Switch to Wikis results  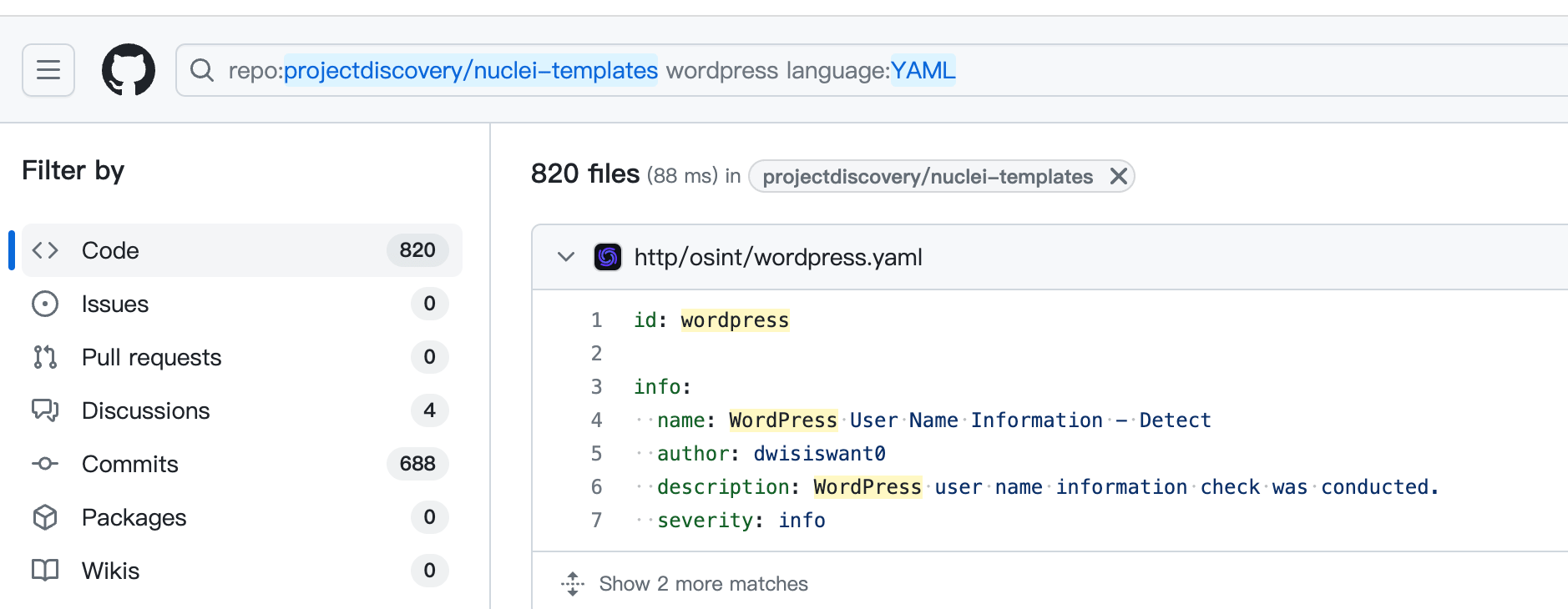pos(110,571)
